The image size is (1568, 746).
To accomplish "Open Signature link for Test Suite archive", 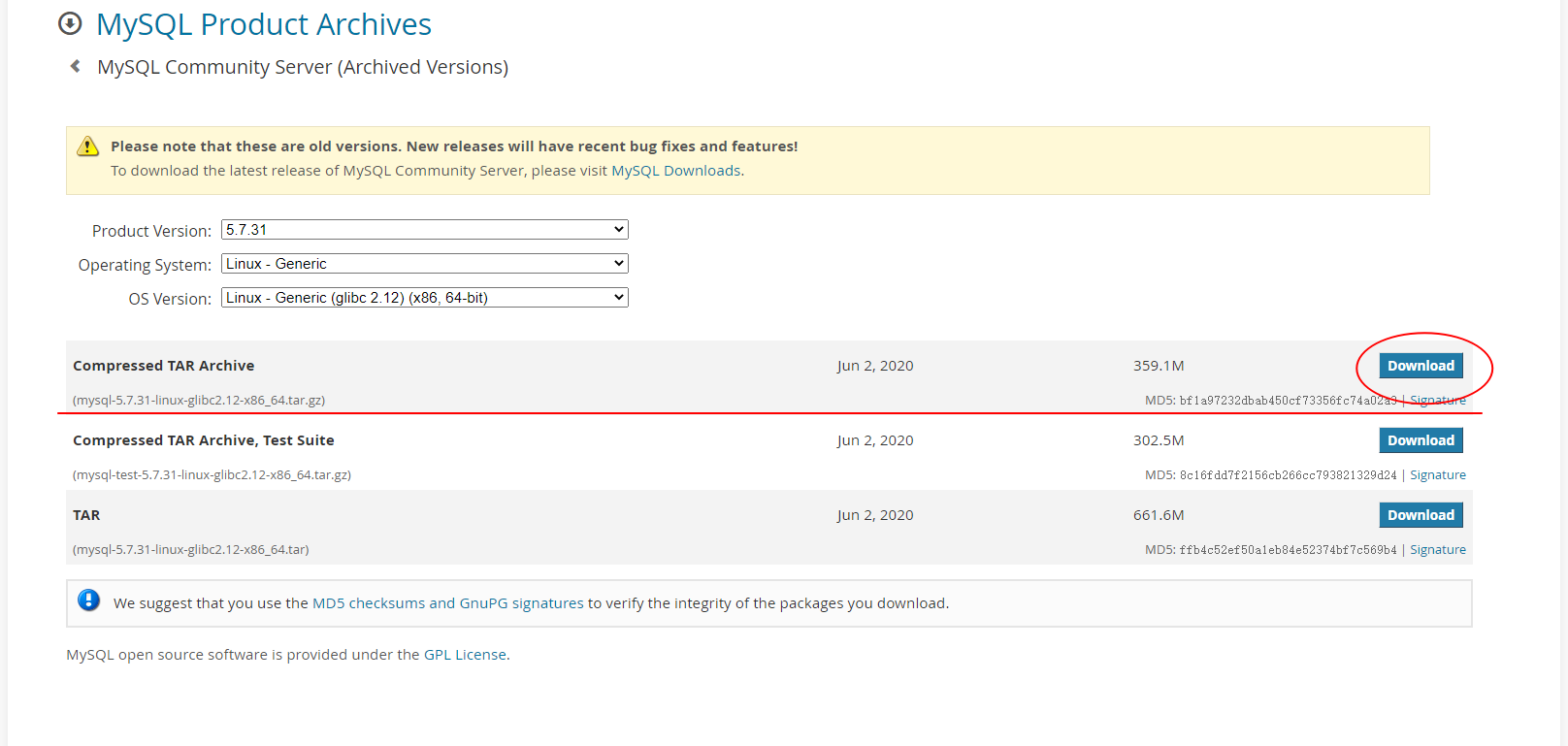I will click(x=1438, y=475).
